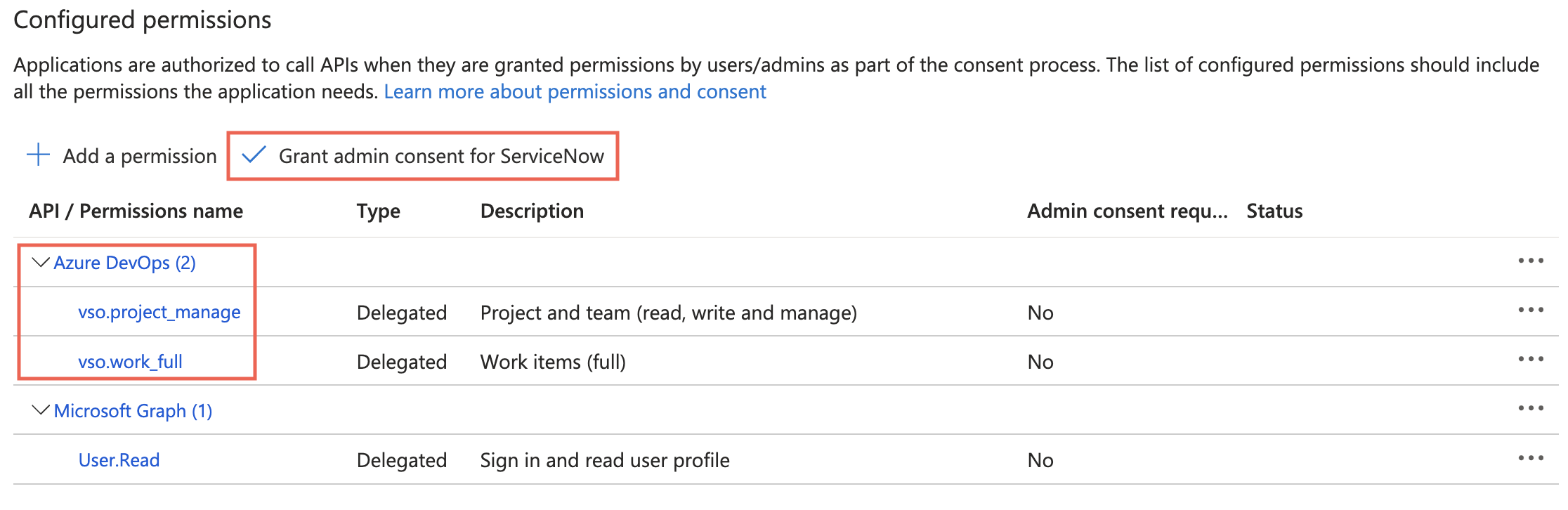Click Delegated type in vso.project_manage row
The image size is (1568, 510).
pyautogui.click(x=402, y=313)
